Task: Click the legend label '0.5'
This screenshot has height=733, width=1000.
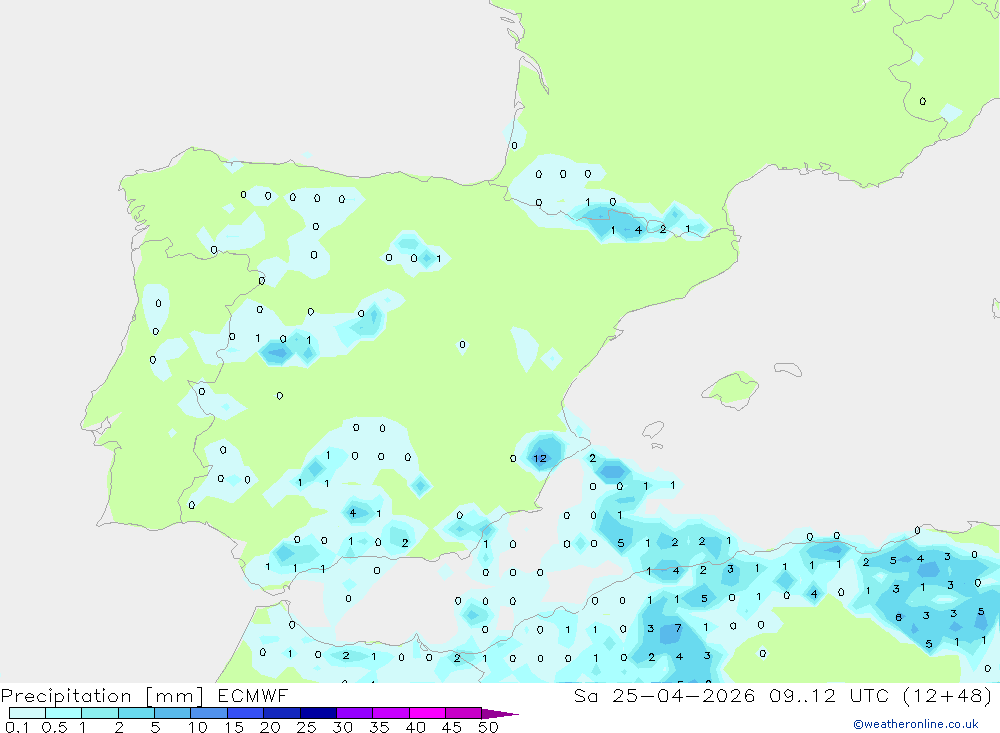Action: (54, 727)
